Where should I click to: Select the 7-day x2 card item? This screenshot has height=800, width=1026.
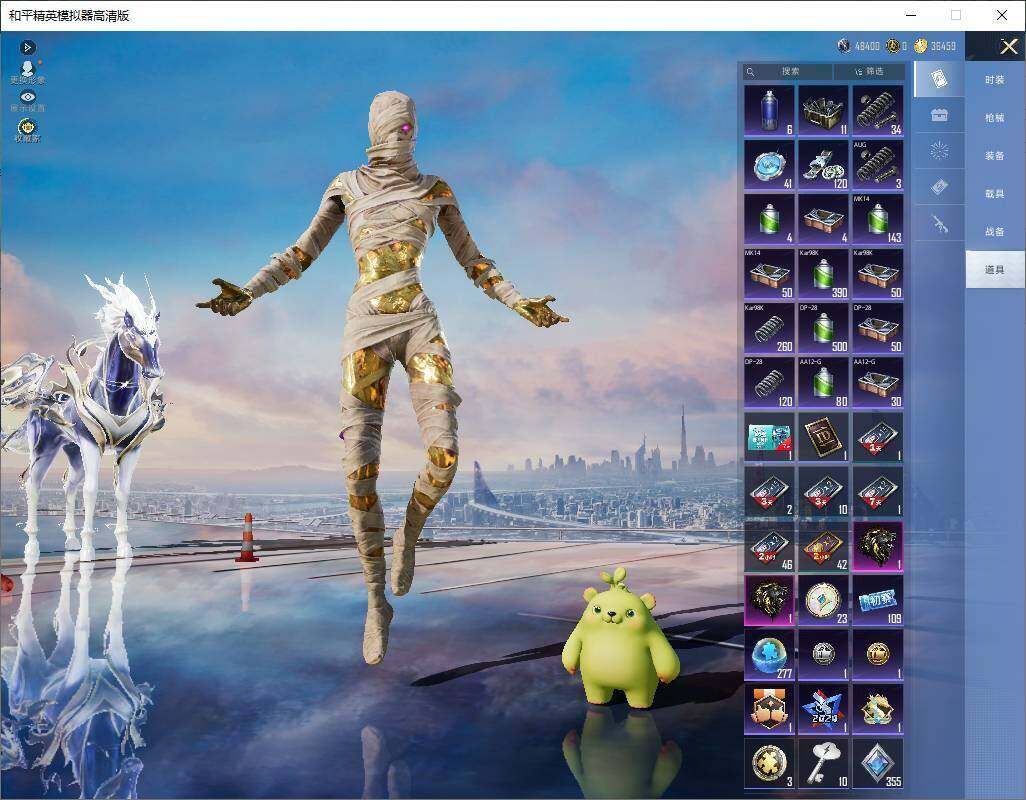tap(878, 491)
